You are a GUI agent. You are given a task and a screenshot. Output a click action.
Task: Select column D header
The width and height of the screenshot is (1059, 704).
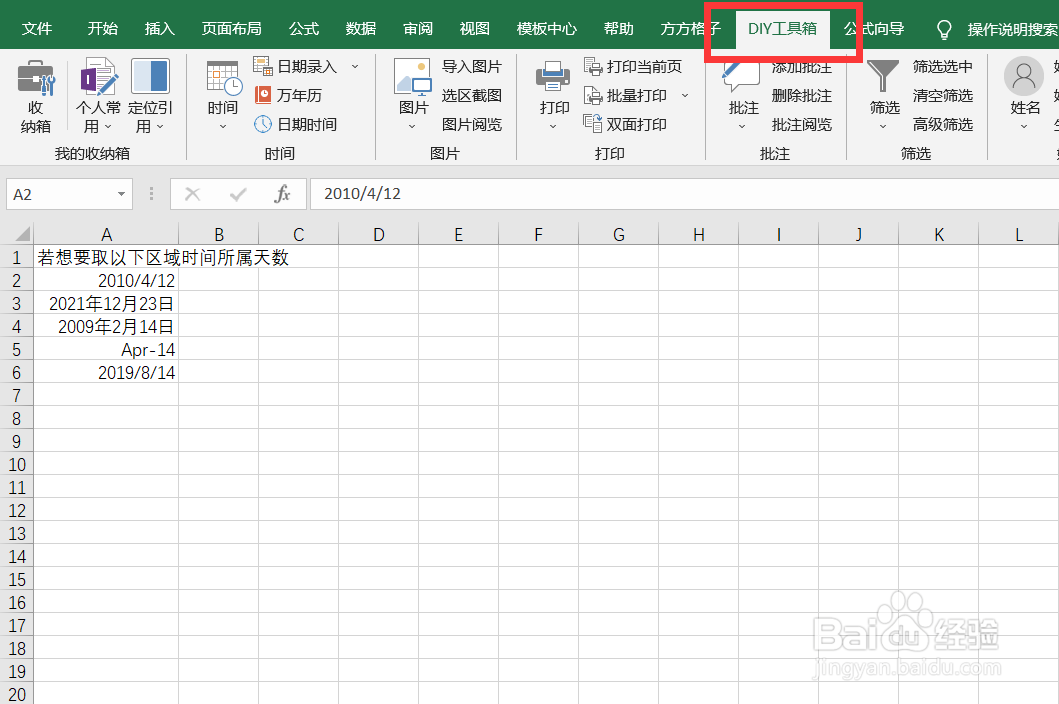(x=378, y=234)
